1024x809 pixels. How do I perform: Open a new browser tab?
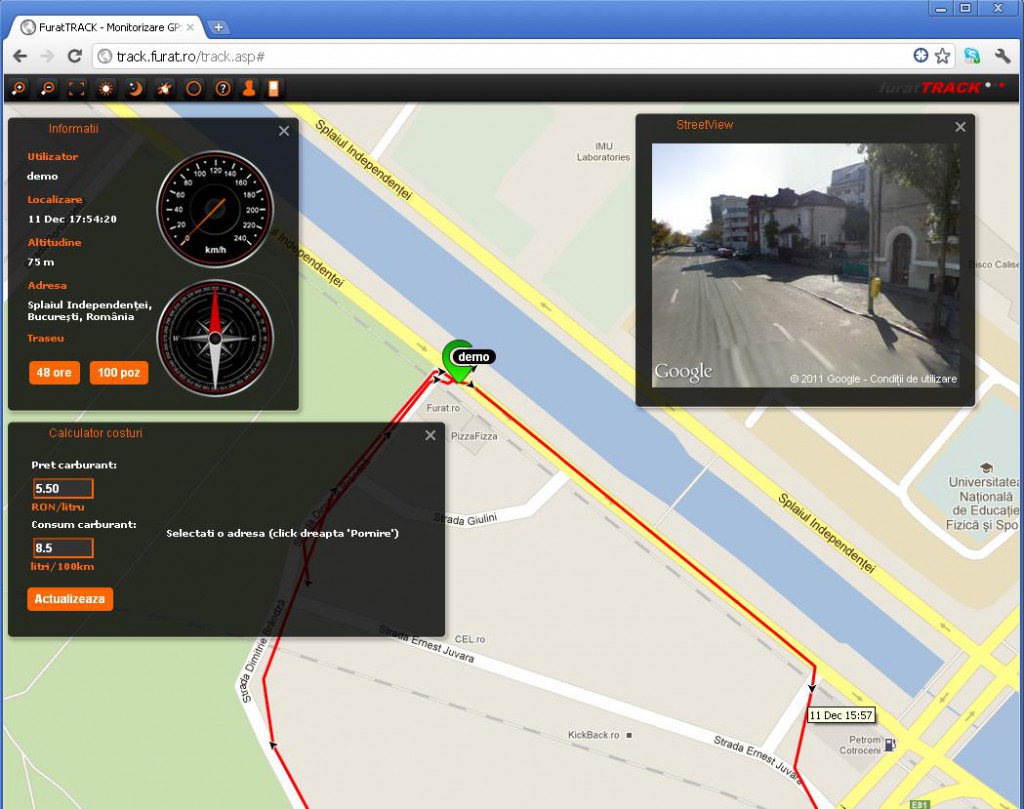point(218,27)
